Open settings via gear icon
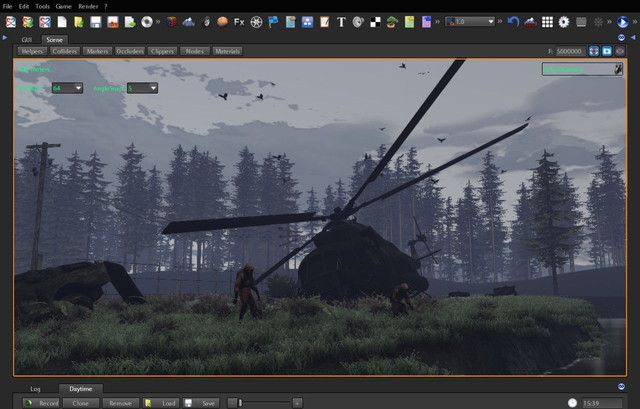This screenshot has height=409, width=640. [563, 21]
